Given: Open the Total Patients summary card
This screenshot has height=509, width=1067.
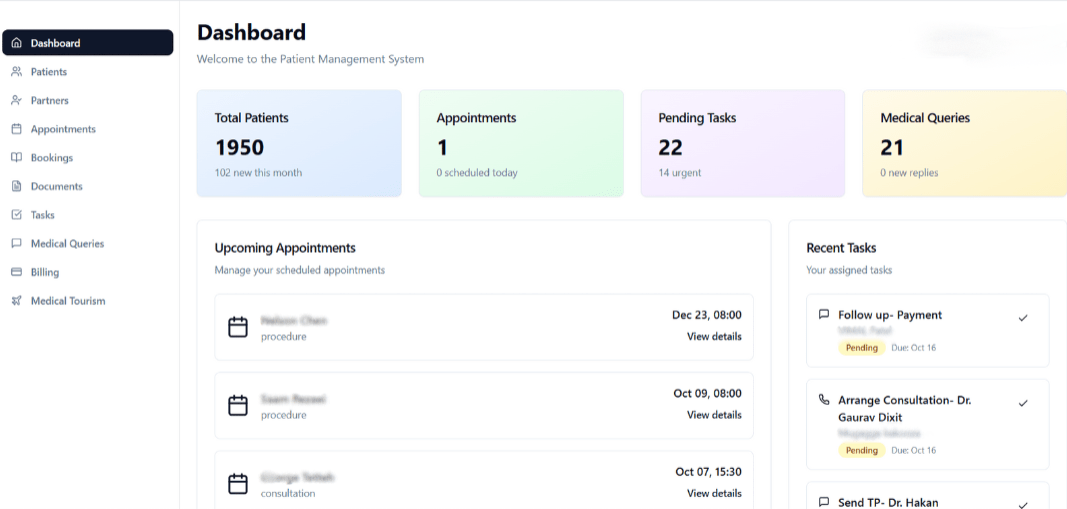Looking at the screenshot, I should pos(299,143).
